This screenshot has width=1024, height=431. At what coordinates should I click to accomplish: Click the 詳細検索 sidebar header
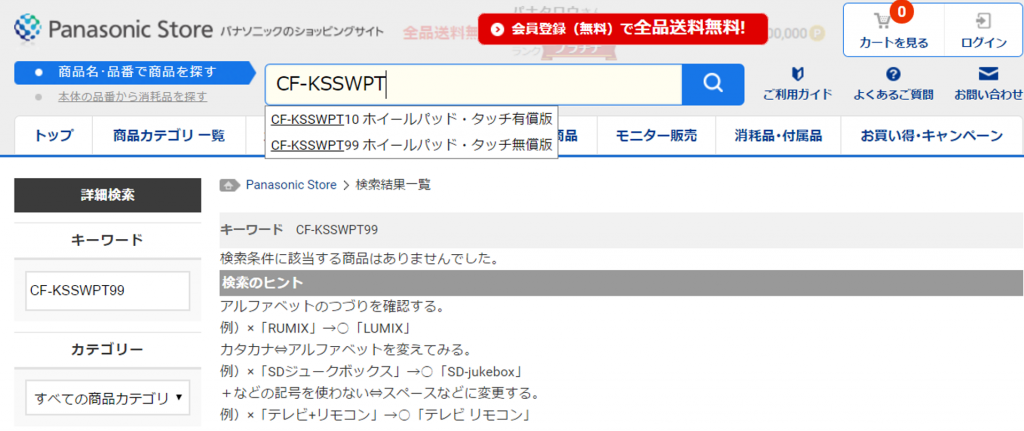pyautogui.click(x=108, y=195)
